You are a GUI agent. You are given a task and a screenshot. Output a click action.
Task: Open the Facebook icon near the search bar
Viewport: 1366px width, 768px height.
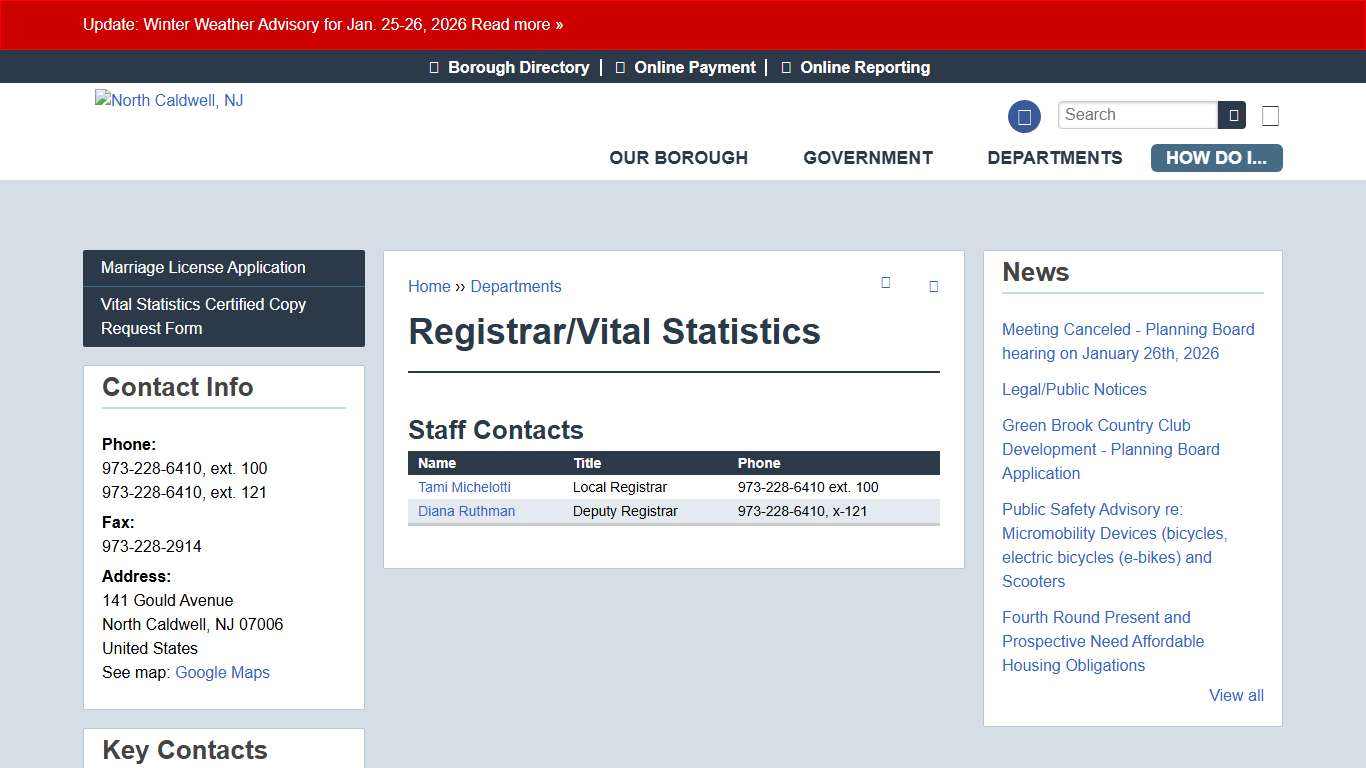pyautogui.click(x=1024, y=116)
